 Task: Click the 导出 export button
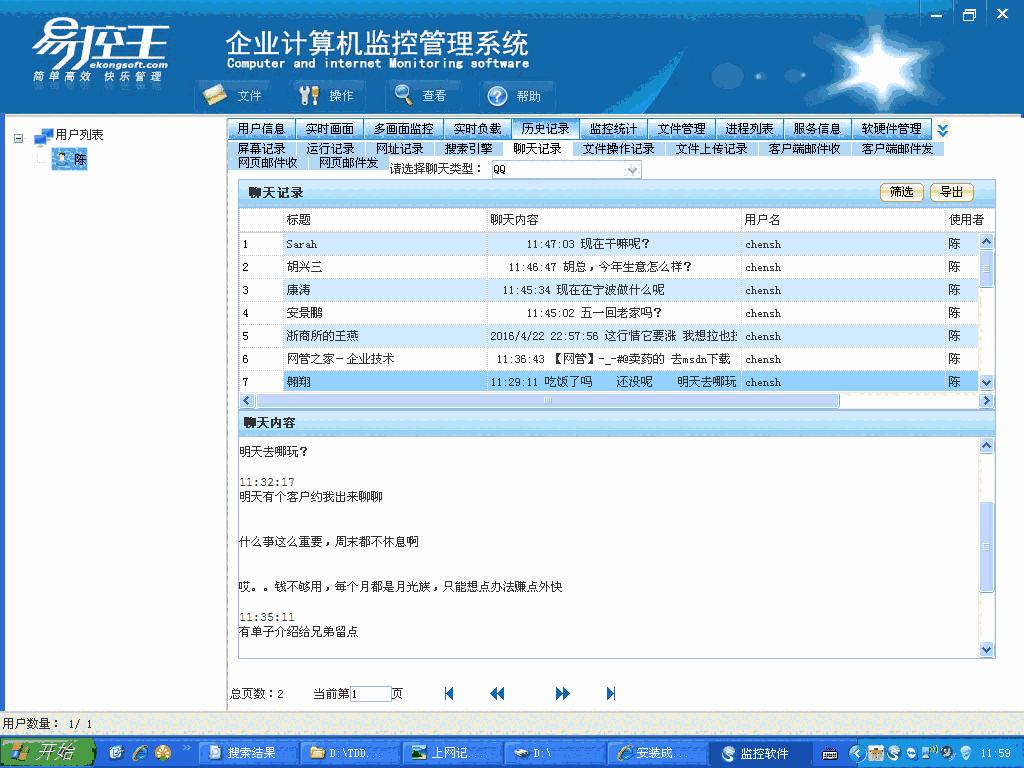(951, 192)
